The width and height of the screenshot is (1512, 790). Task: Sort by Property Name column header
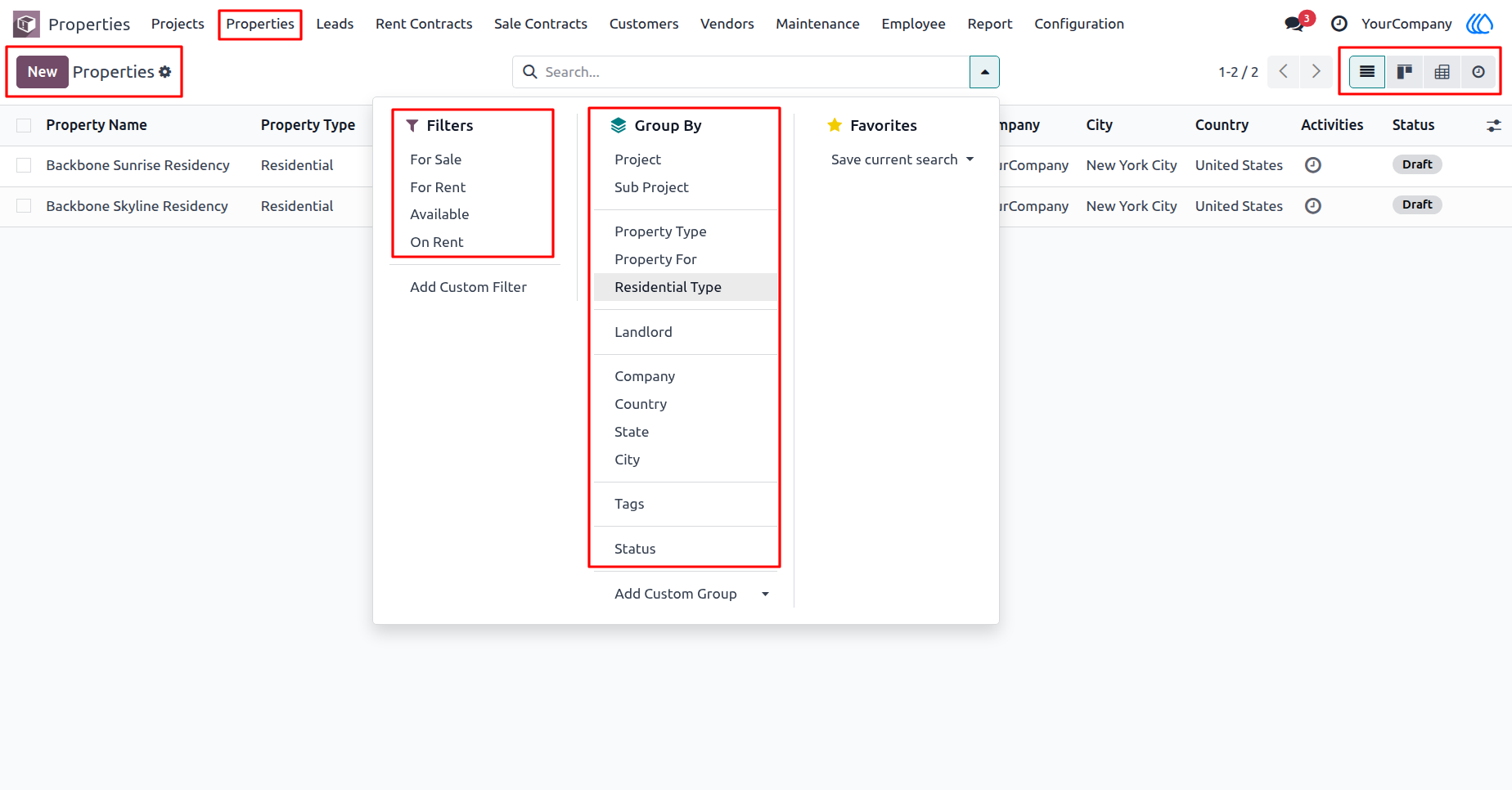point(97,125)
